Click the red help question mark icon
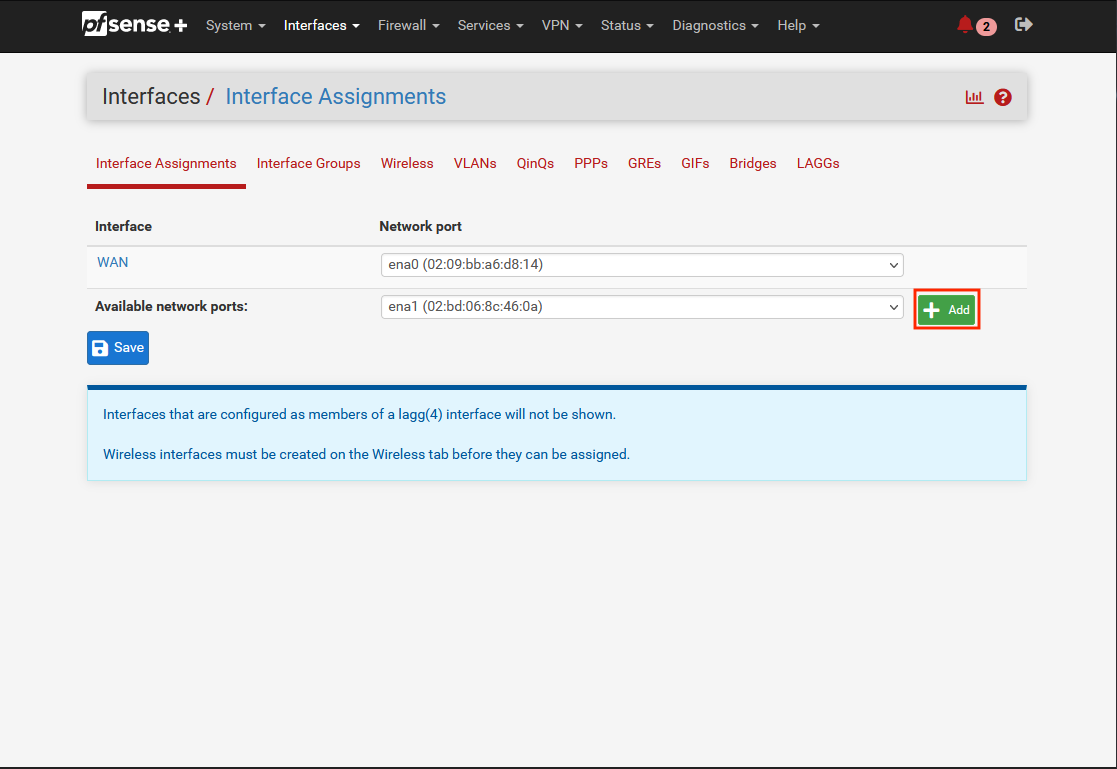The width and height of the screenshot is (1117, 769). (1003, 97)
